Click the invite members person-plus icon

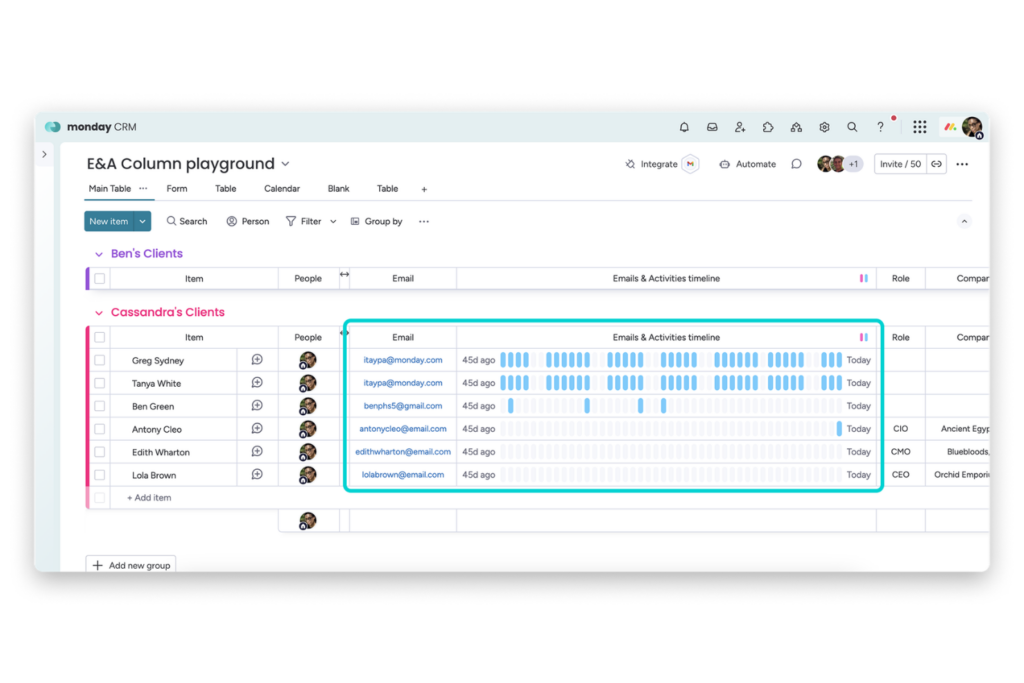740,127
